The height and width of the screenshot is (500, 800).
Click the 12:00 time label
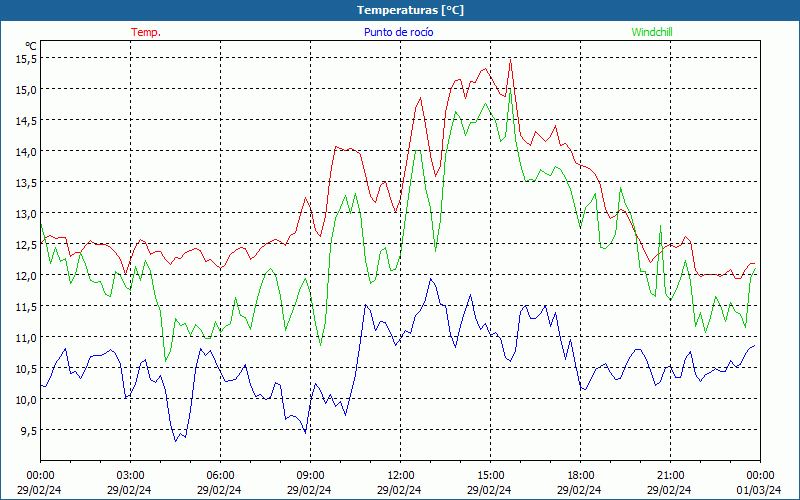click(x=401, y=476)
